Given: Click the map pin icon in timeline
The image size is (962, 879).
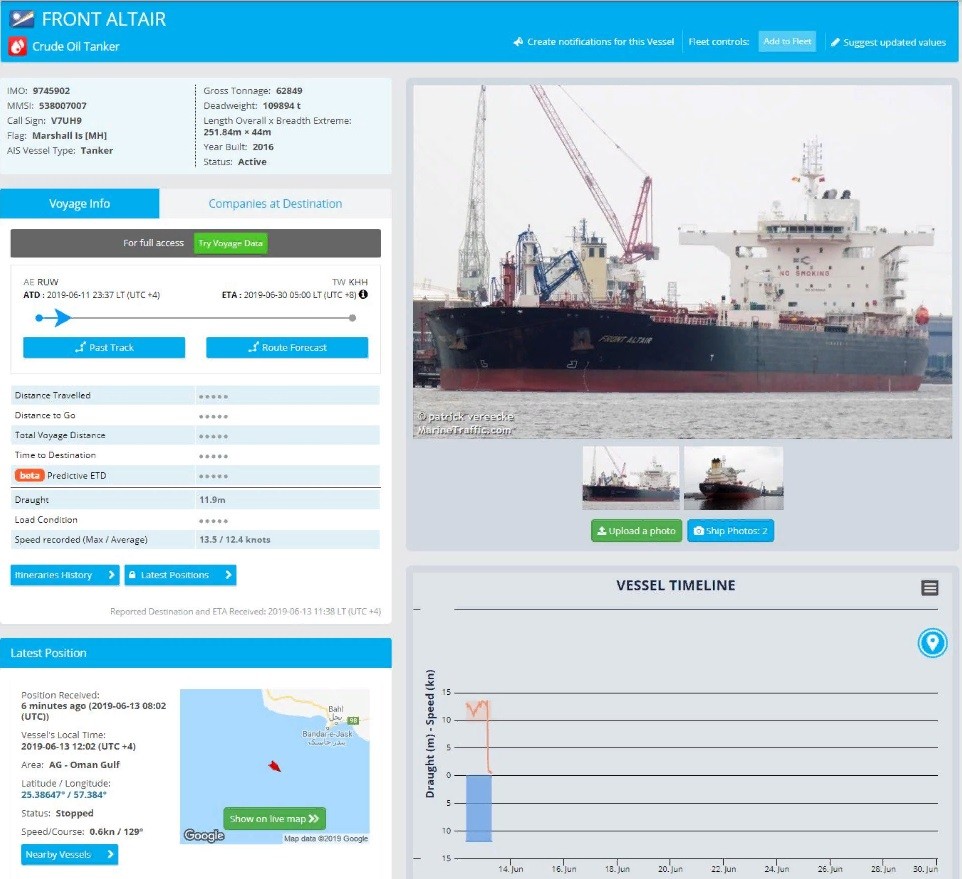Looking at the screenshot, I should coord(932,642).
